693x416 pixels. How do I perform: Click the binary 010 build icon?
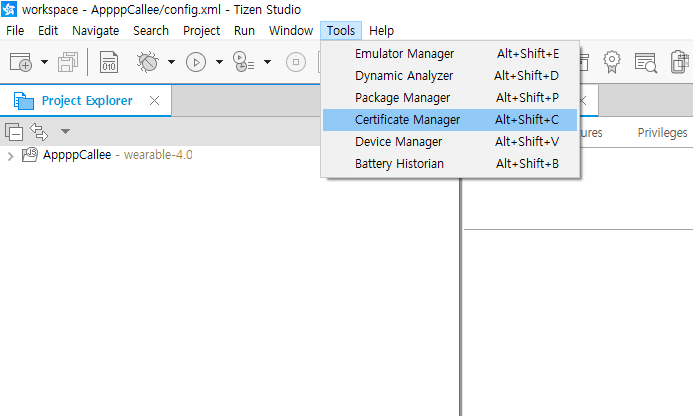(x=109, y=62)
